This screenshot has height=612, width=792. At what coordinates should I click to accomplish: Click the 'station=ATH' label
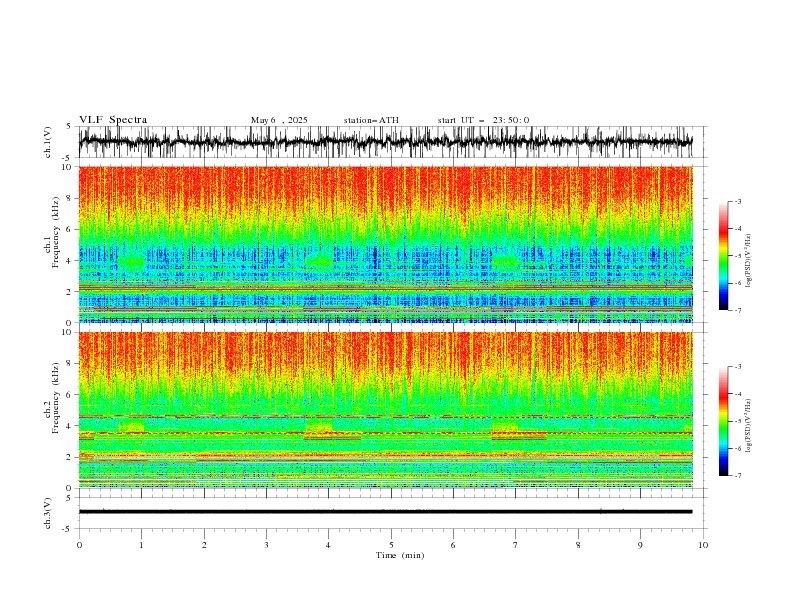pyautogui.click(x=371, y=120)
